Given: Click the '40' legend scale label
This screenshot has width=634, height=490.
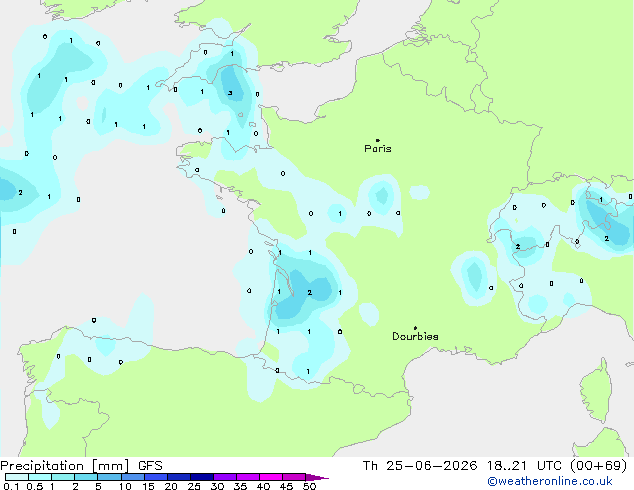Looking at the screenshot, I should (263, 486).
